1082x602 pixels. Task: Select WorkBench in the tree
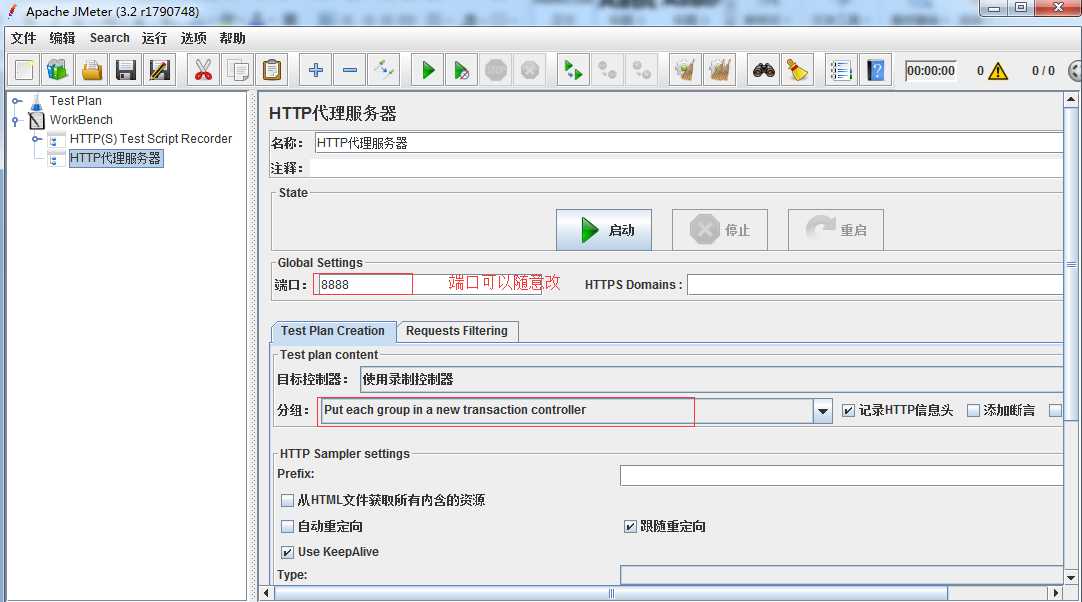click(81, 120)
